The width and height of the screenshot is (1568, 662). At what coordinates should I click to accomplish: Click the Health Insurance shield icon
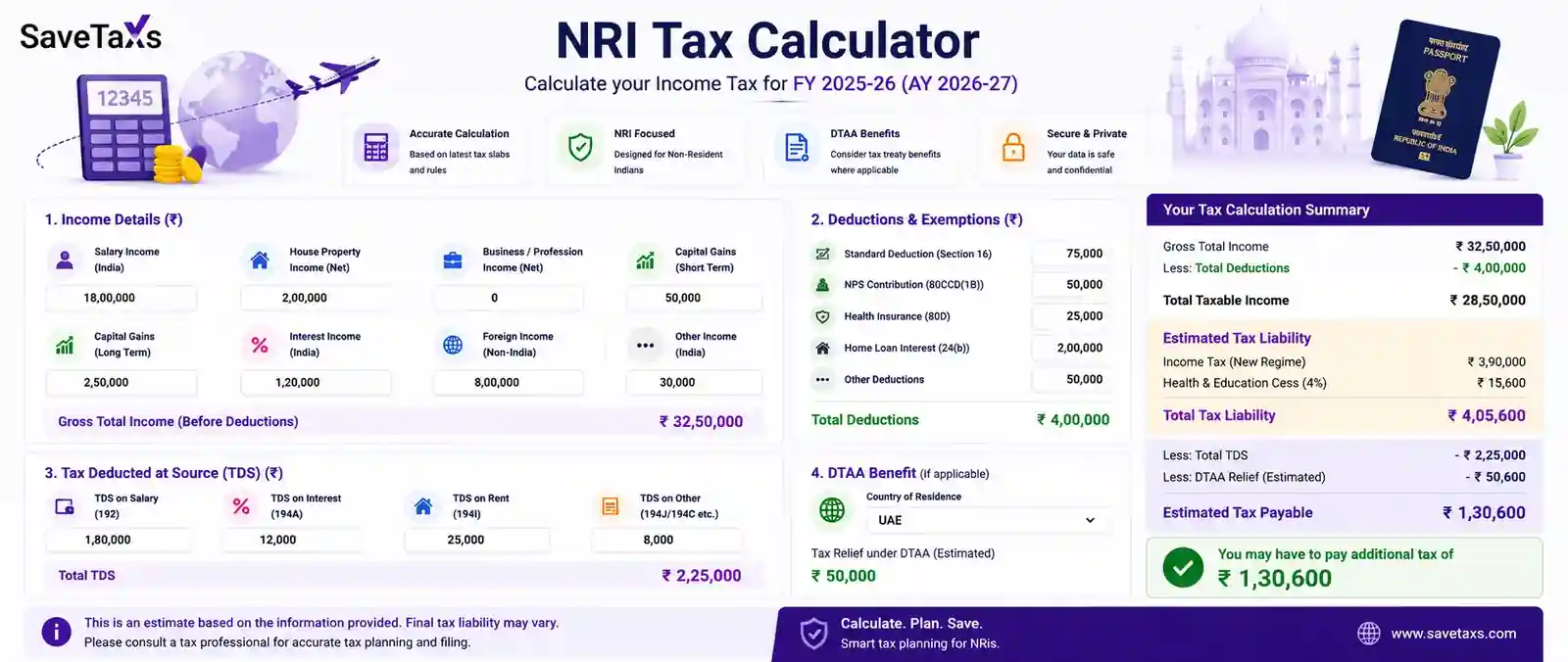[823, 316]
